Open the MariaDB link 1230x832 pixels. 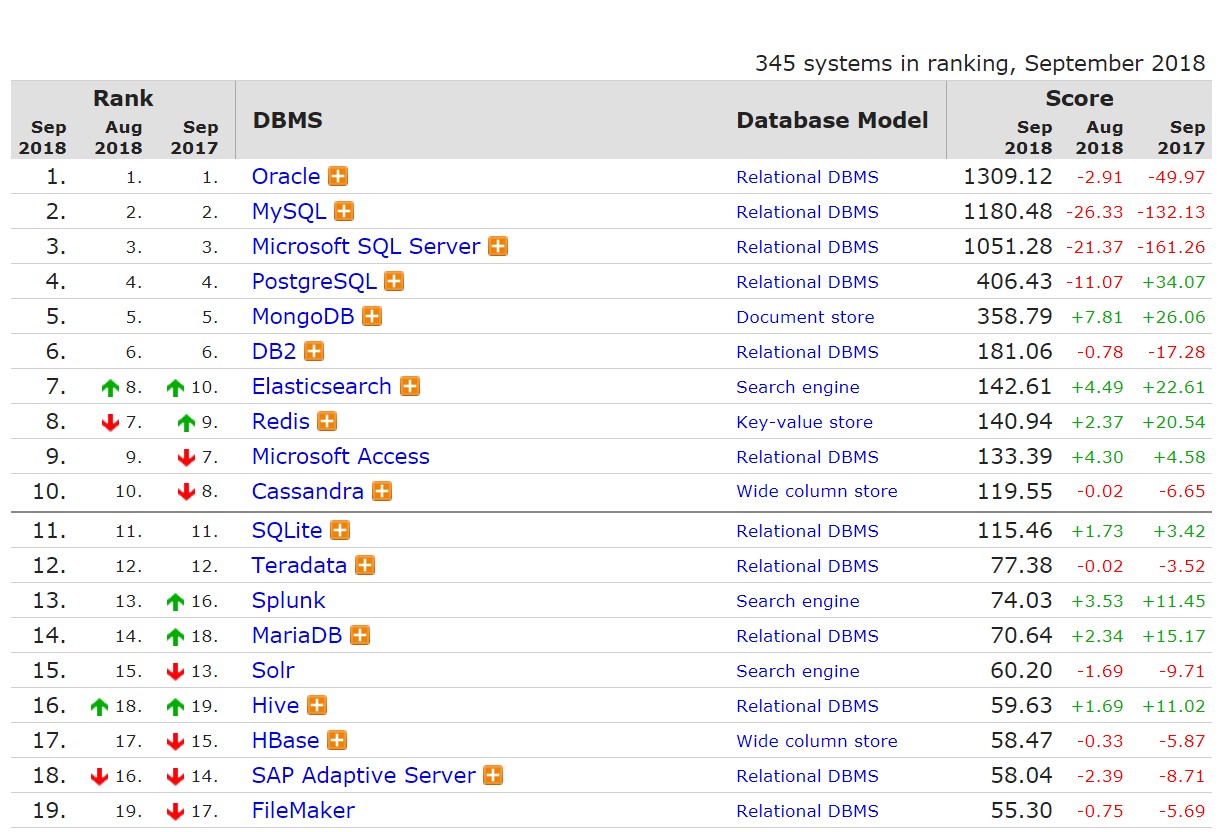[297, 635]
